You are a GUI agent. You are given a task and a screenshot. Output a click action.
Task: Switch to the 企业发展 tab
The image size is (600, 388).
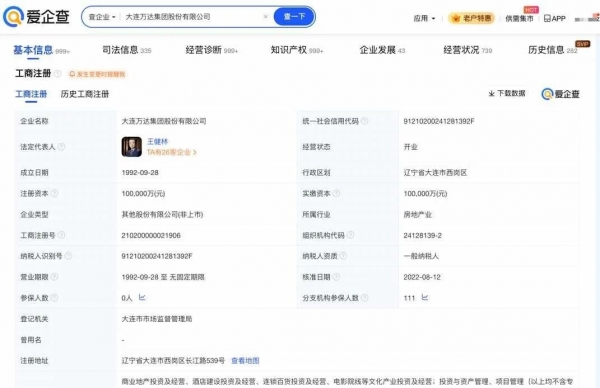pos(382,50)
